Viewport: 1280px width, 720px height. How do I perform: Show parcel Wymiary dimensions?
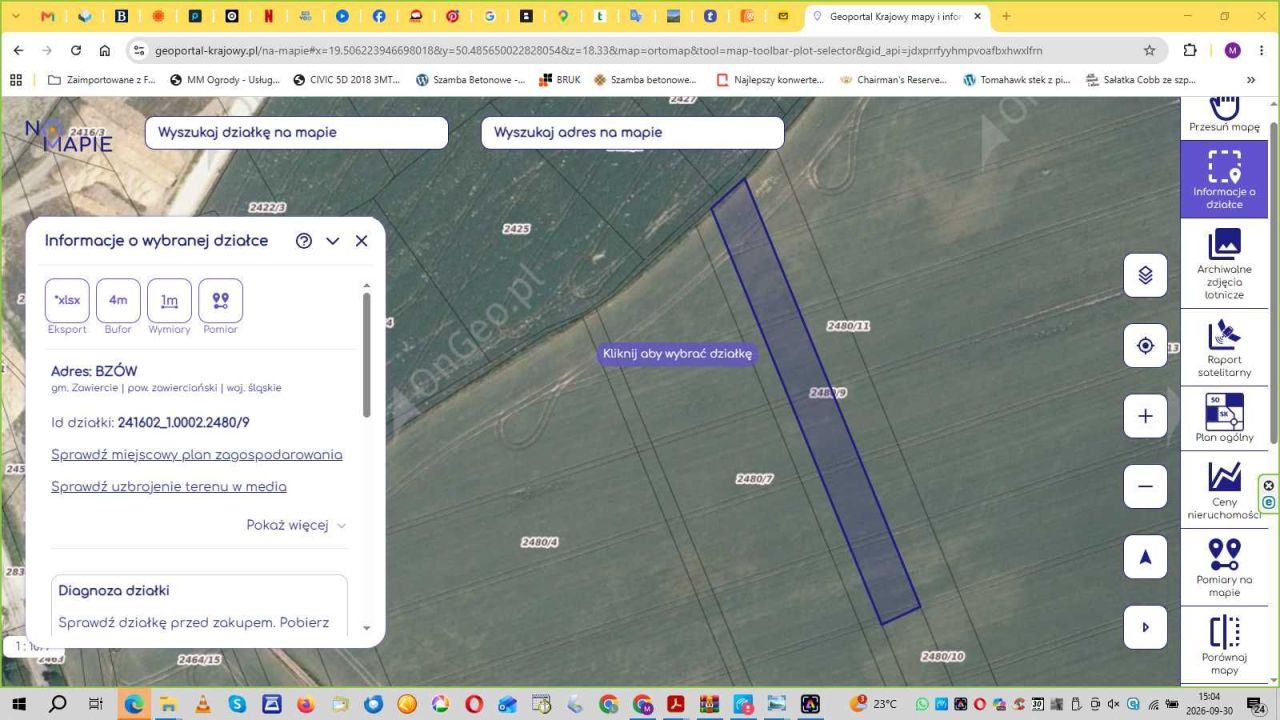pyautogui.click(x=169, y=301)
